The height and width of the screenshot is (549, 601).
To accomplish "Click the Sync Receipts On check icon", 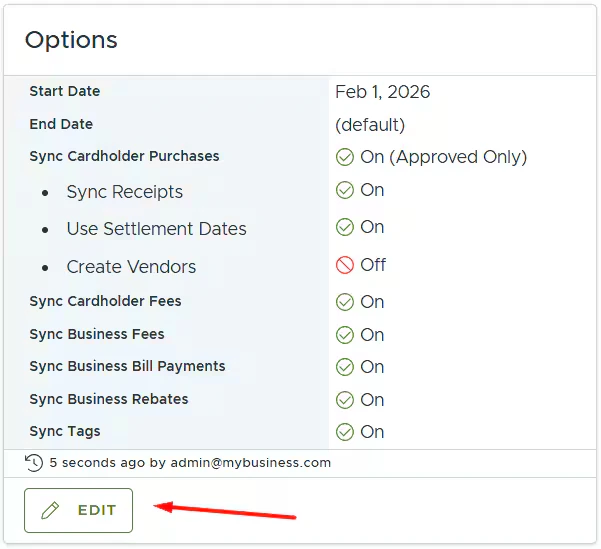I will pos(345,190).
